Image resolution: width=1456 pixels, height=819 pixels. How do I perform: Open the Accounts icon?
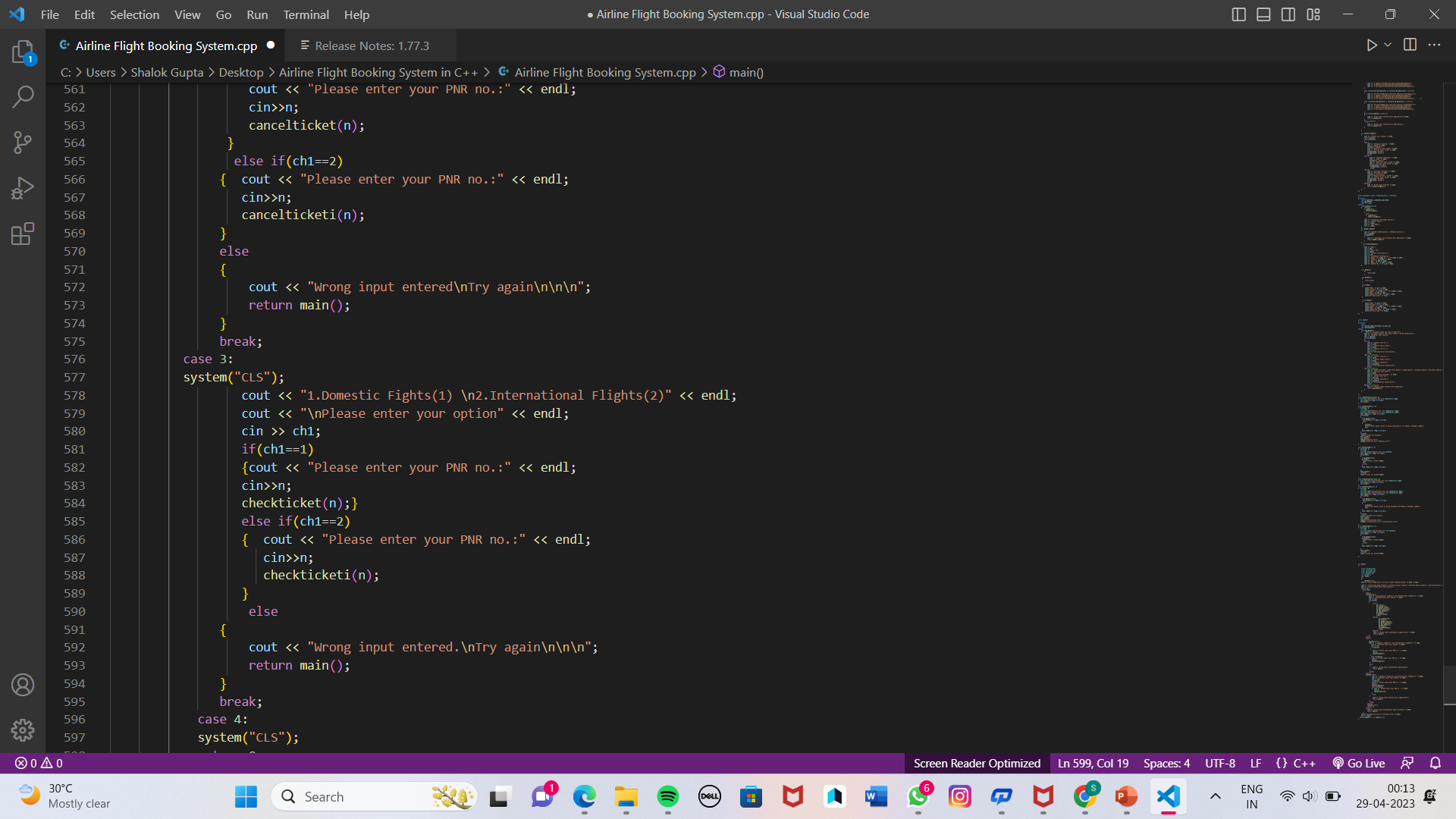[x=23, y=685]
